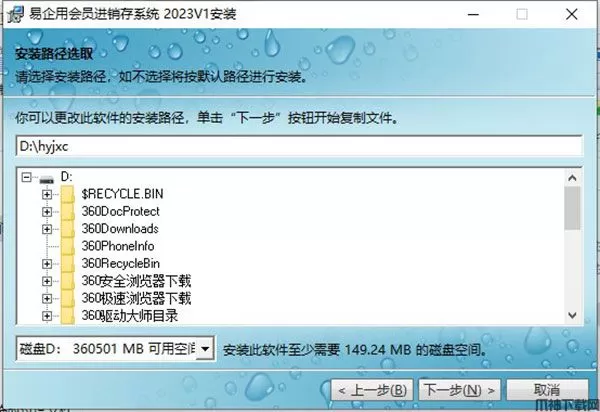Click the 360驱动大师目录 folder icon
This screenshot has height=412, width=600.
tap(68, 316)
